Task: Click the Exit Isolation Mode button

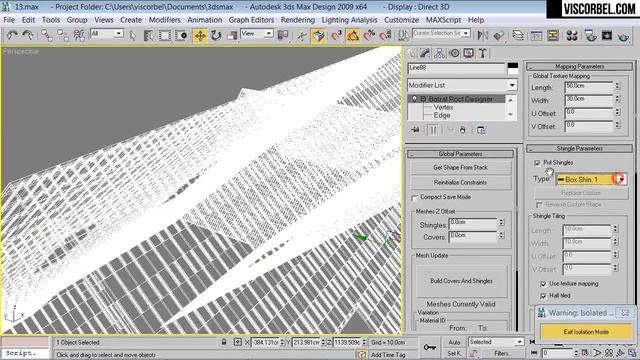Action: tap(586, 332)
